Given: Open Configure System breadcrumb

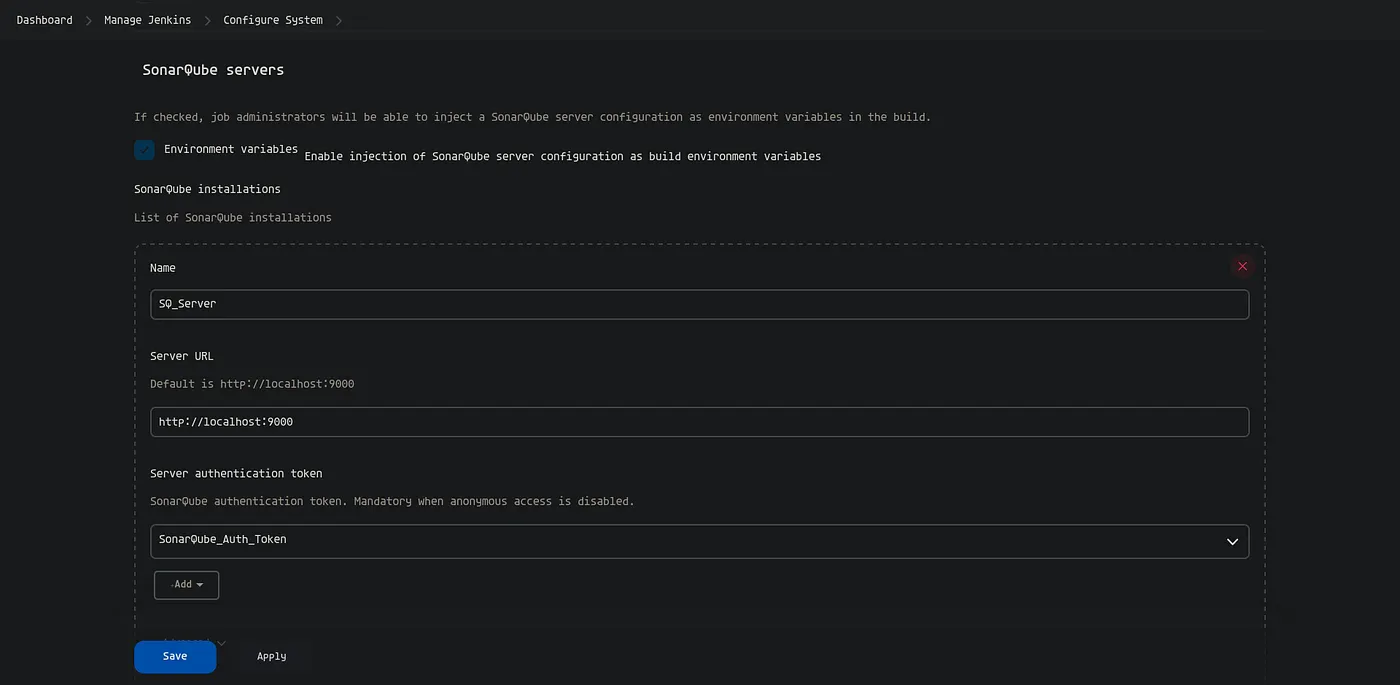Looking at the screenshot, I should pyautogui.click(x=273, y=20).
